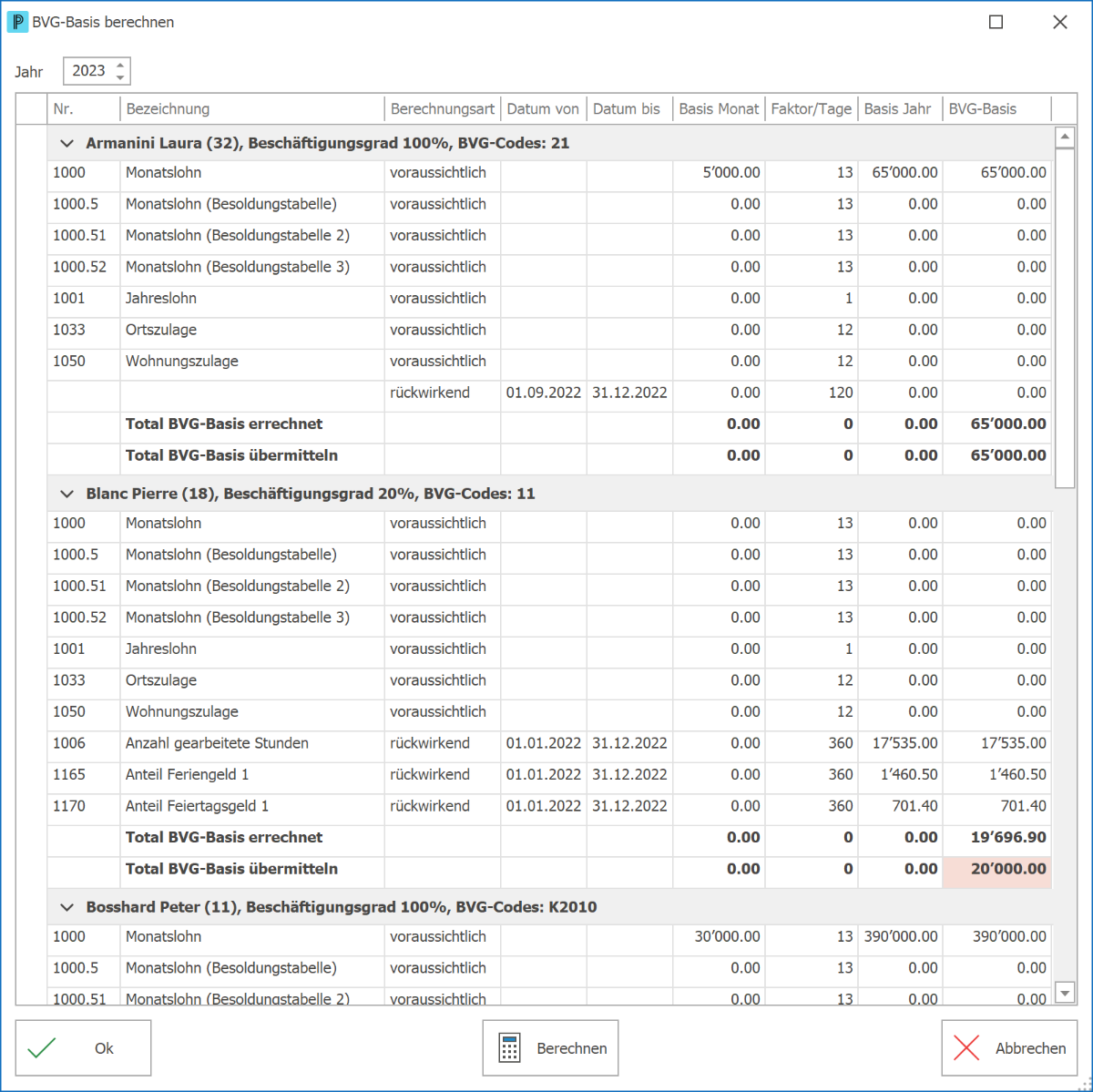
Task: Collapse the Blanc Pierre group
Action: 66,494
